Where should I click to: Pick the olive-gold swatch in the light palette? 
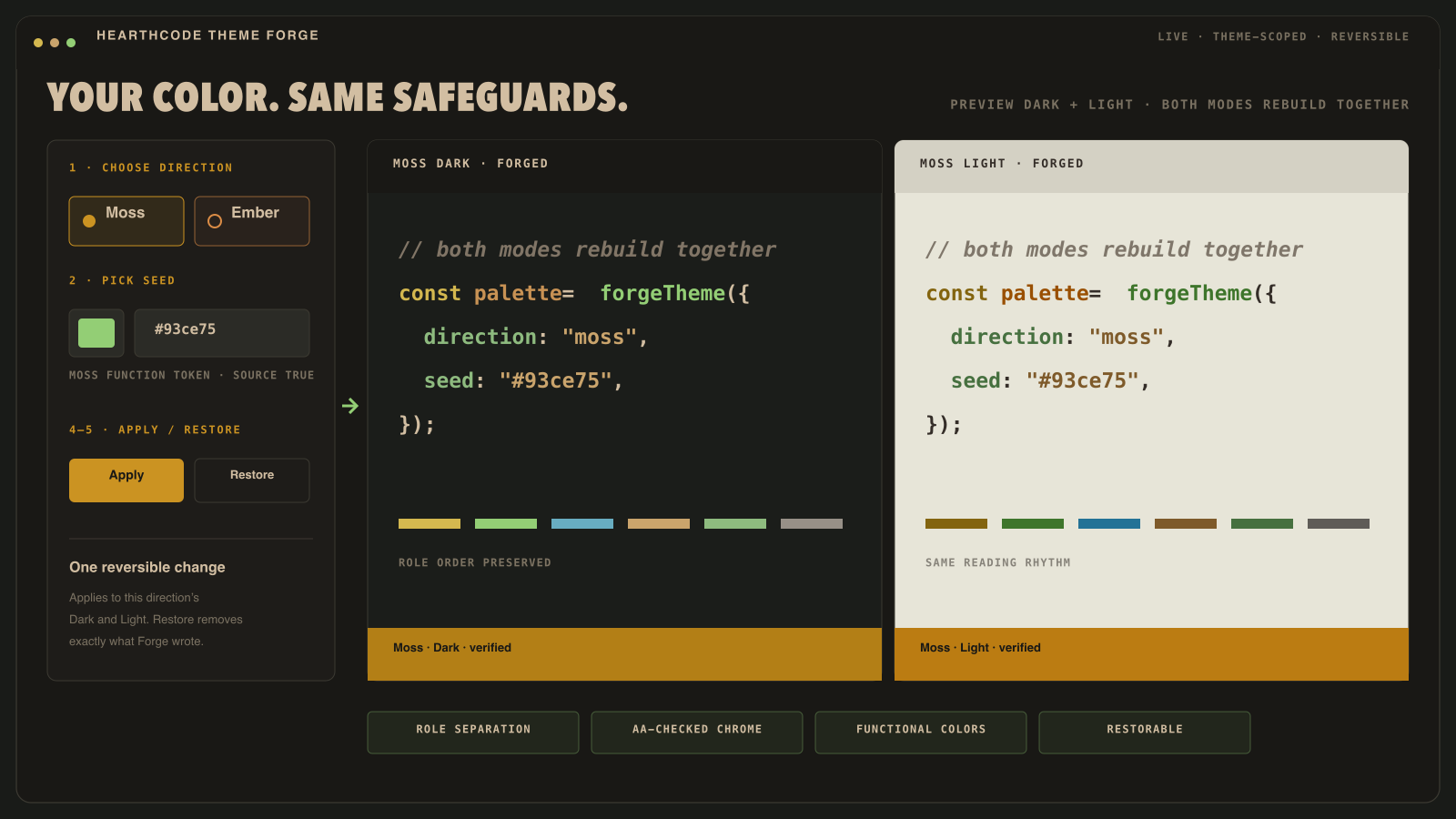[956, 523]
